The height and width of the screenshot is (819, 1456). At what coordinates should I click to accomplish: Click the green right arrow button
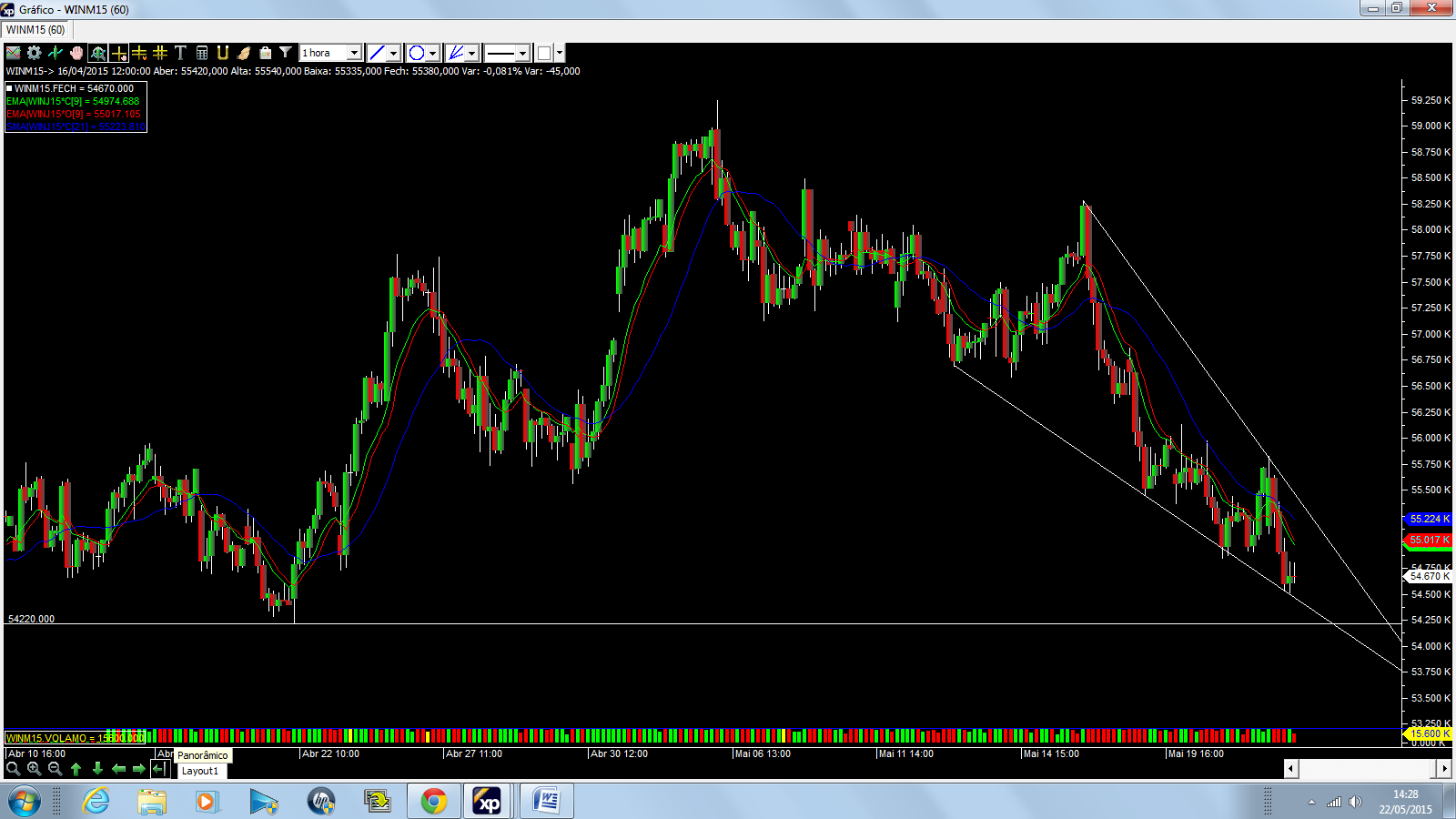(139, 769)
